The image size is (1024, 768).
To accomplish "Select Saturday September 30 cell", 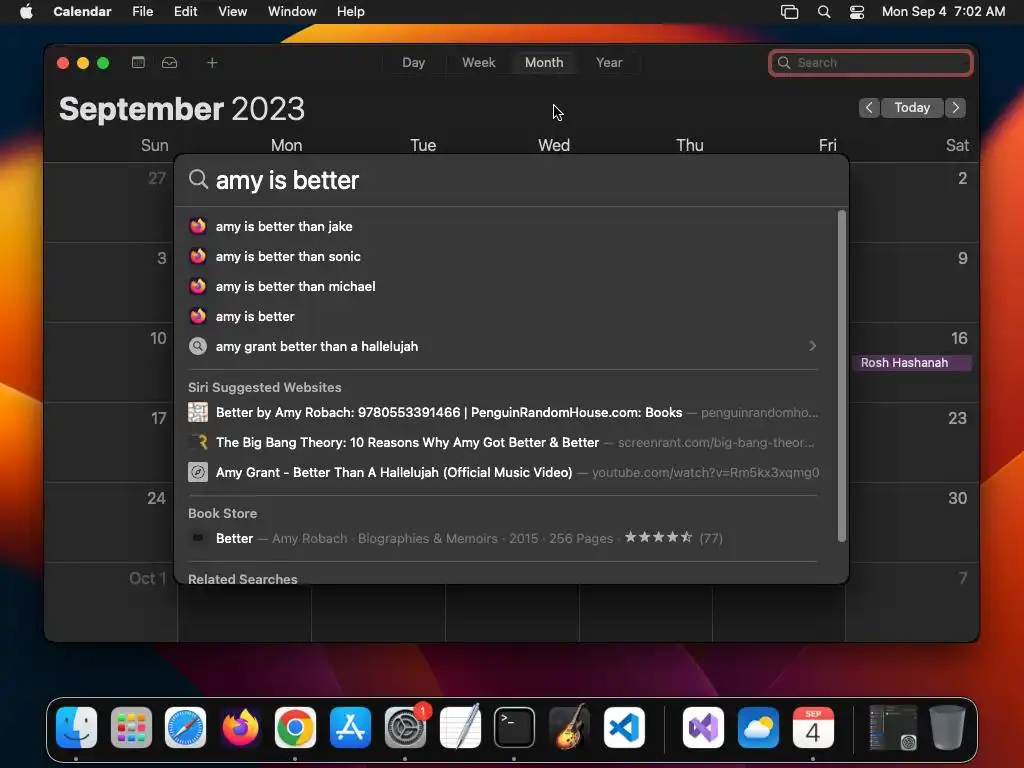I will (x=913, y=522).
